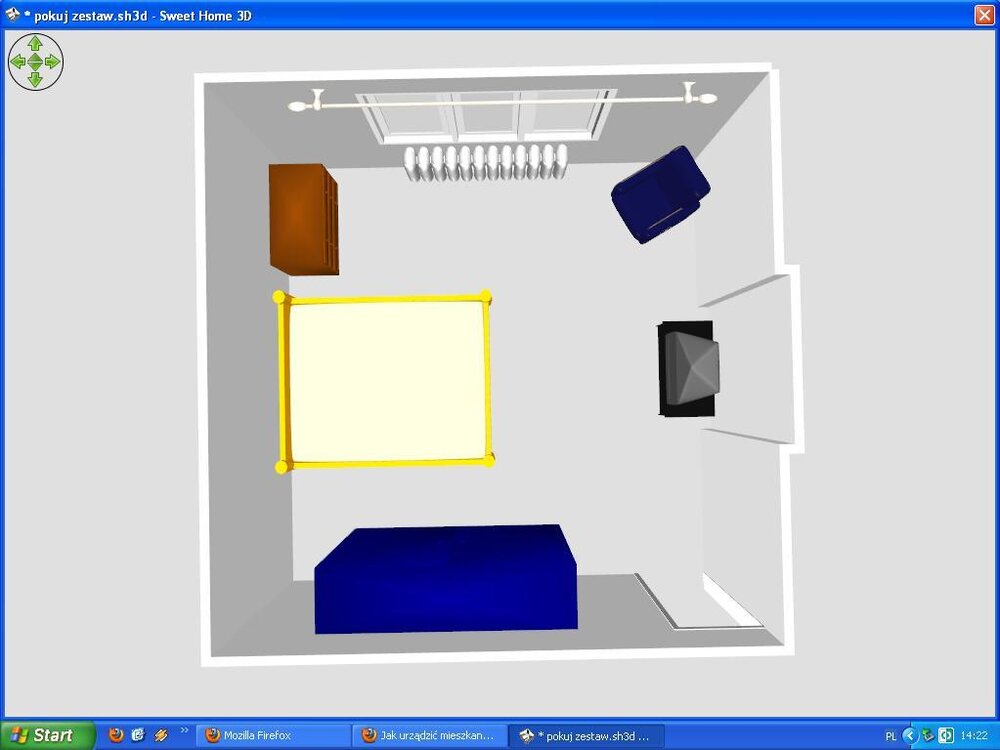Screen dimensions: 1000x750
Task: Switch to Mozilla Firefox taskbar window
Action: tap(273, 735)
